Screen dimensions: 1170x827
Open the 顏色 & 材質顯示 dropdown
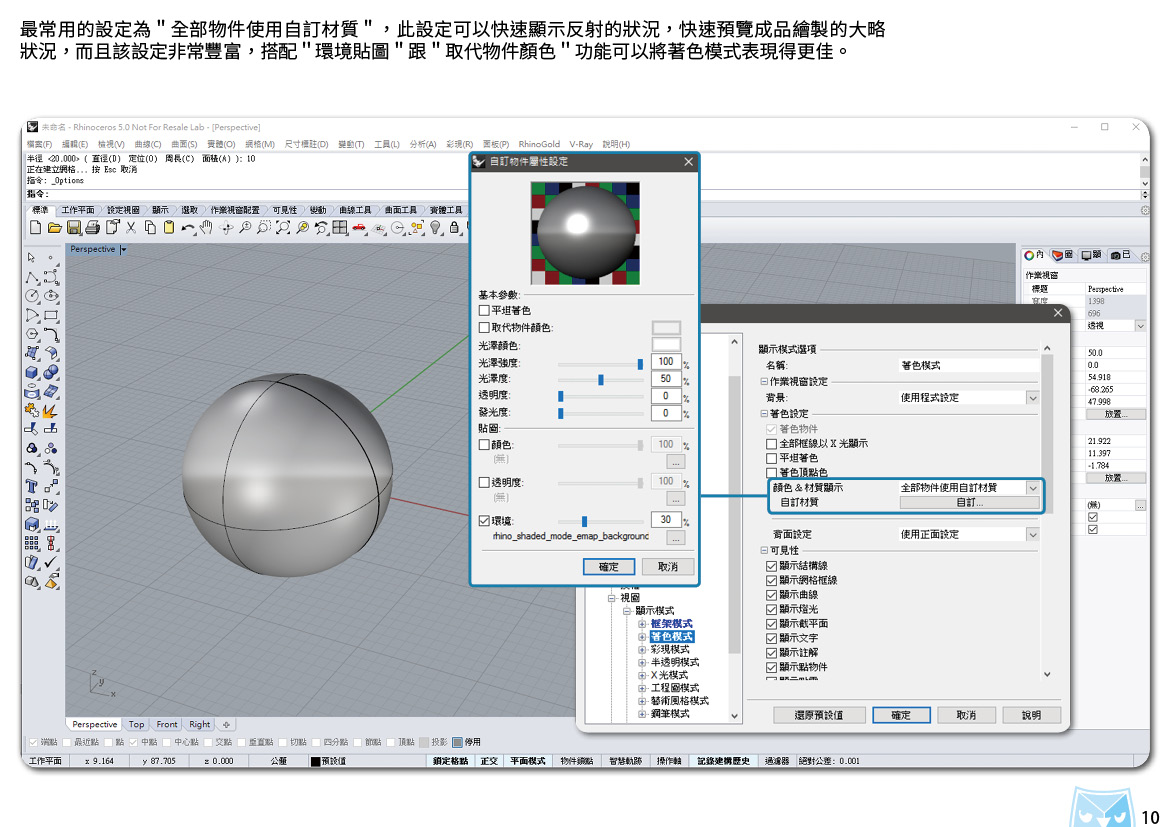click(1033, 487)
